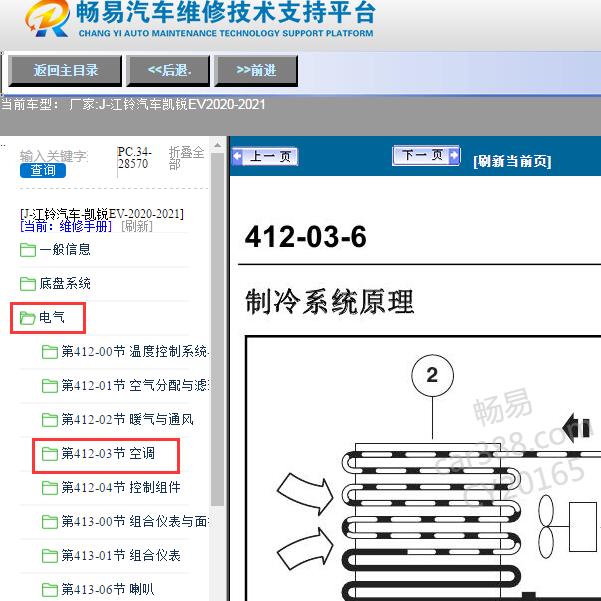
Task: Click the left arrow icon on 上一页
Action: (238, 156)
